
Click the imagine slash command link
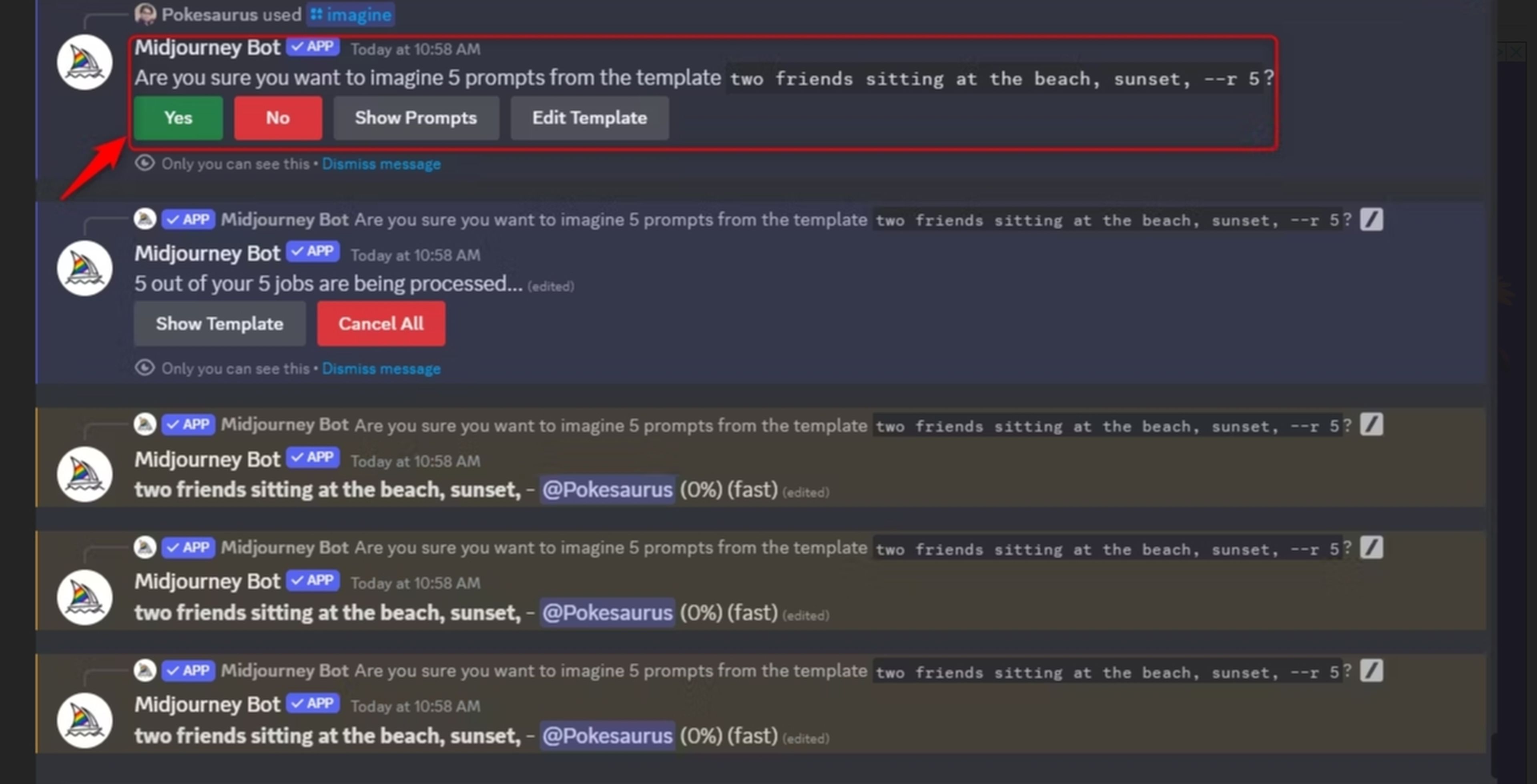click(351, 14)
